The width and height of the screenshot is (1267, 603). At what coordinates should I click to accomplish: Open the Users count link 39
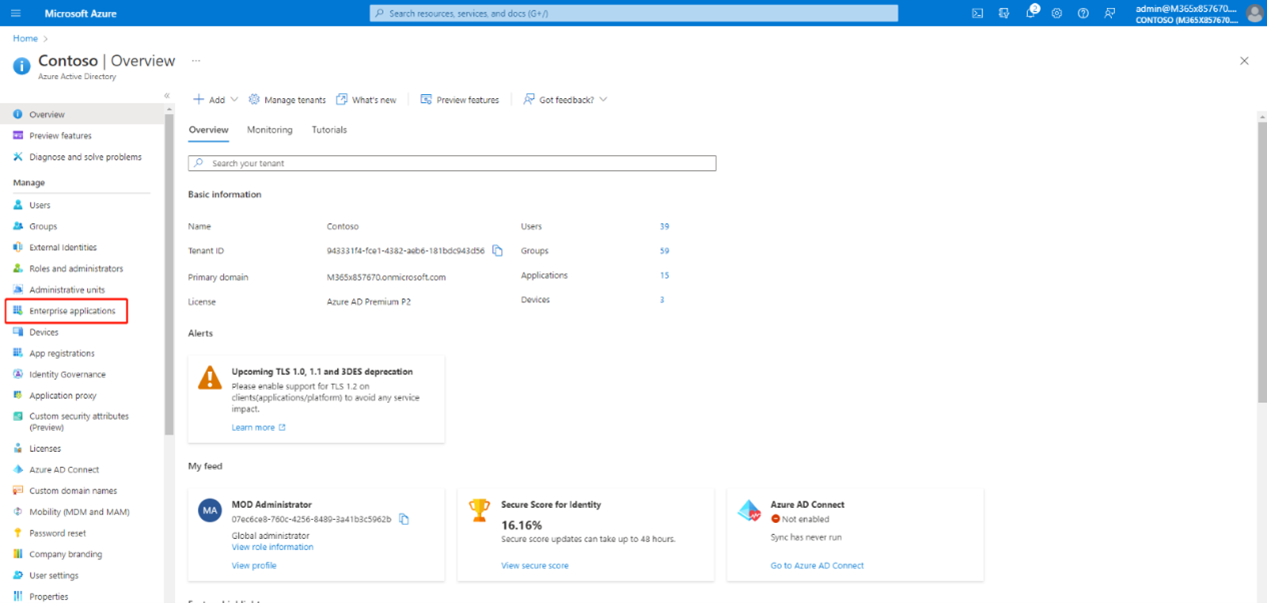(664, 227)
